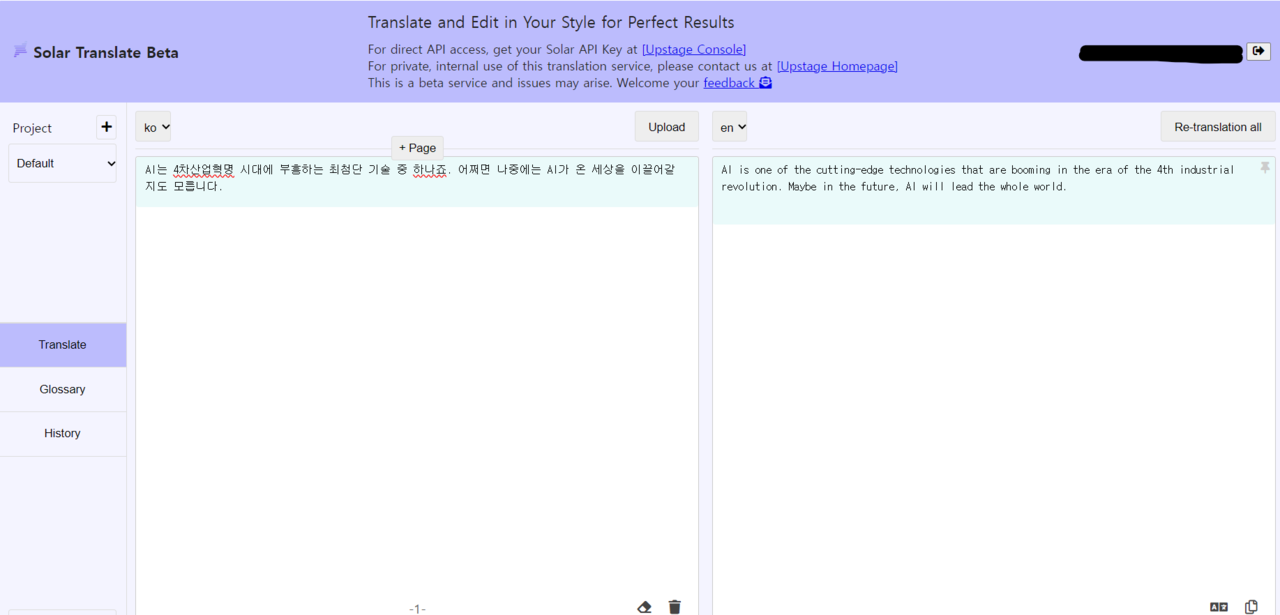Image resolution: width=1280 pixels, height=615 pixels.
Task: Open the source language 'ko' dropdown
Action: coord(153,127)
